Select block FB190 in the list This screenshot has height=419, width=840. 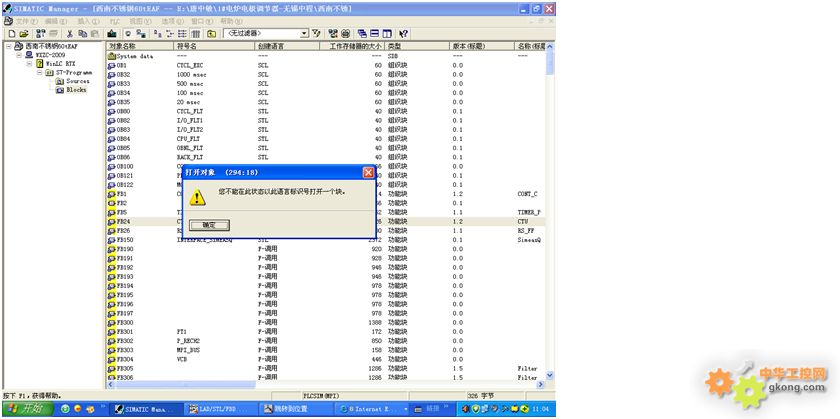121,249
